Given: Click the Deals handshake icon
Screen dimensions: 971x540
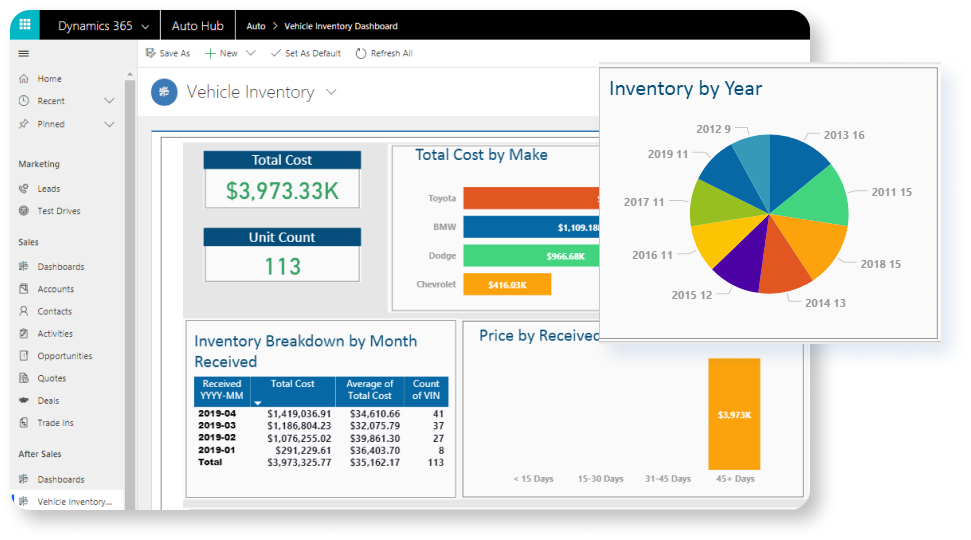Looking at the screenshot, I should (x=24, y=400).
